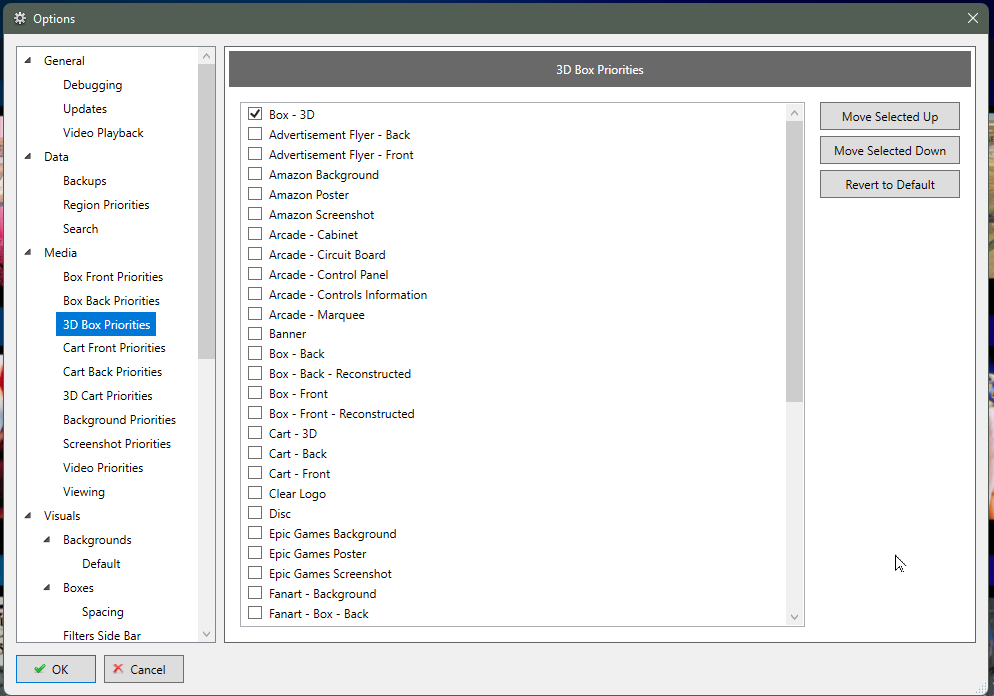Click the Options gear icon in title bar
Image resolution: width=994 pixels, height=696 pixels.
pyautogui.click(x=19, y=18)
